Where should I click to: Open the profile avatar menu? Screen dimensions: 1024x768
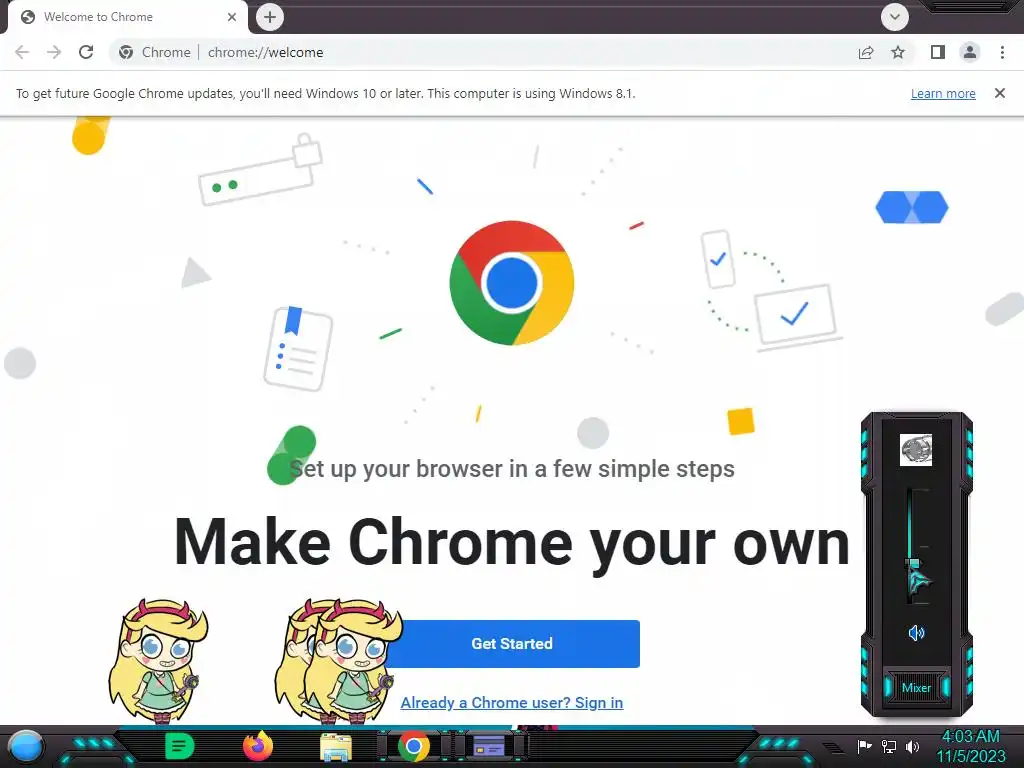[x=970, y=52]
